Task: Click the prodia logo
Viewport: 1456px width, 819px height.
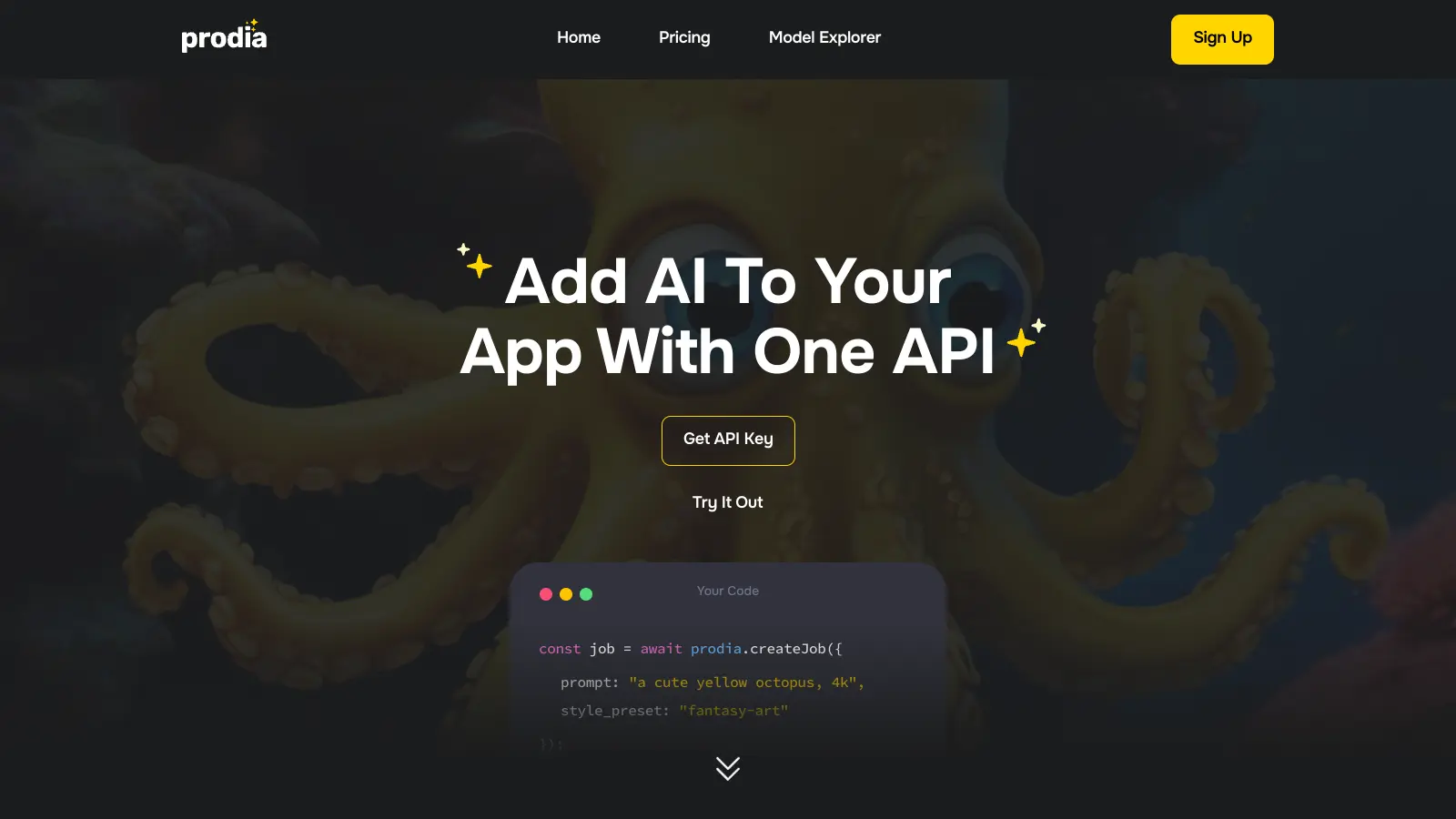Action: [x=224, y=37]
